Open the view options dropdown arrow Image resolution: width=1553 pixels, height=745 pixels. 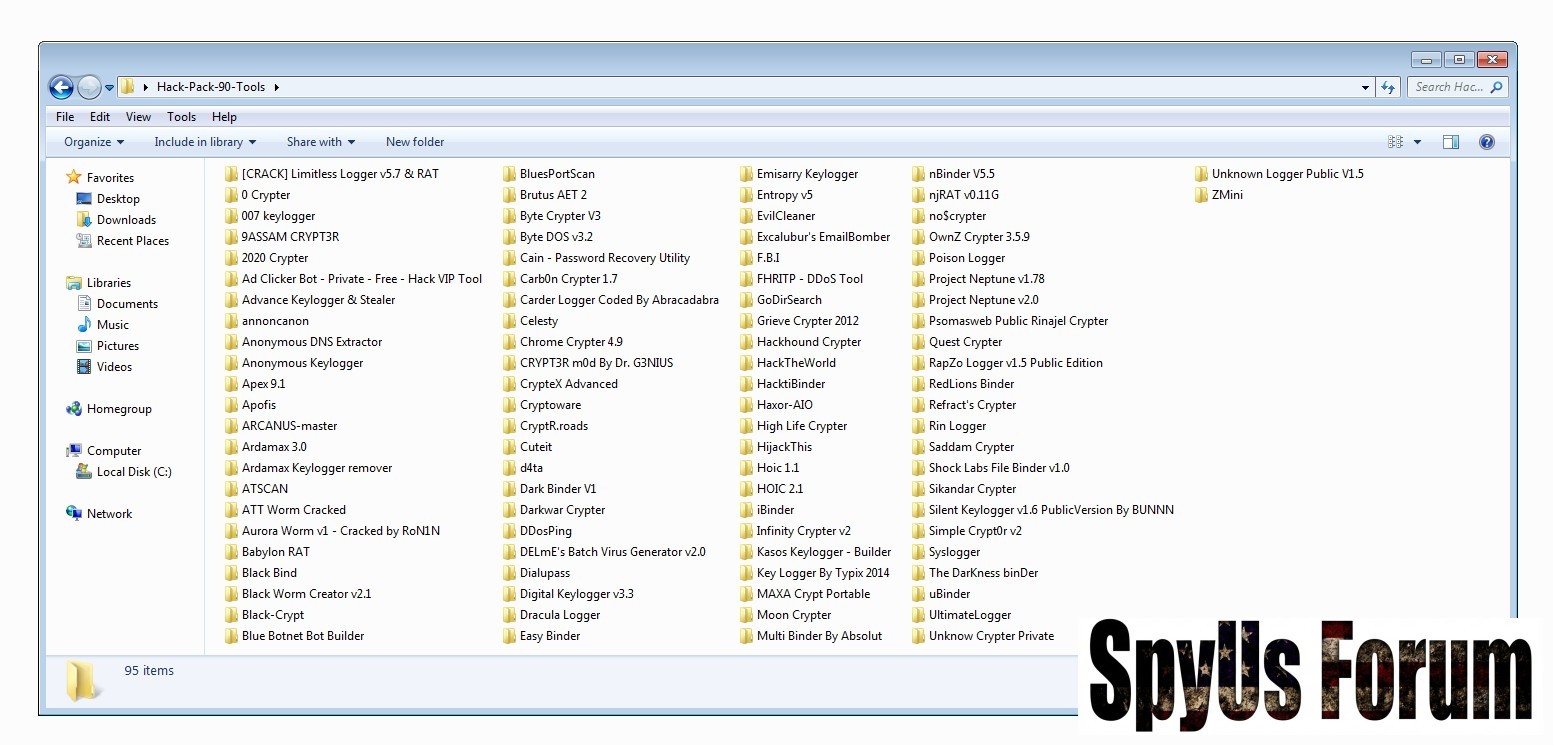(1417, 142)
